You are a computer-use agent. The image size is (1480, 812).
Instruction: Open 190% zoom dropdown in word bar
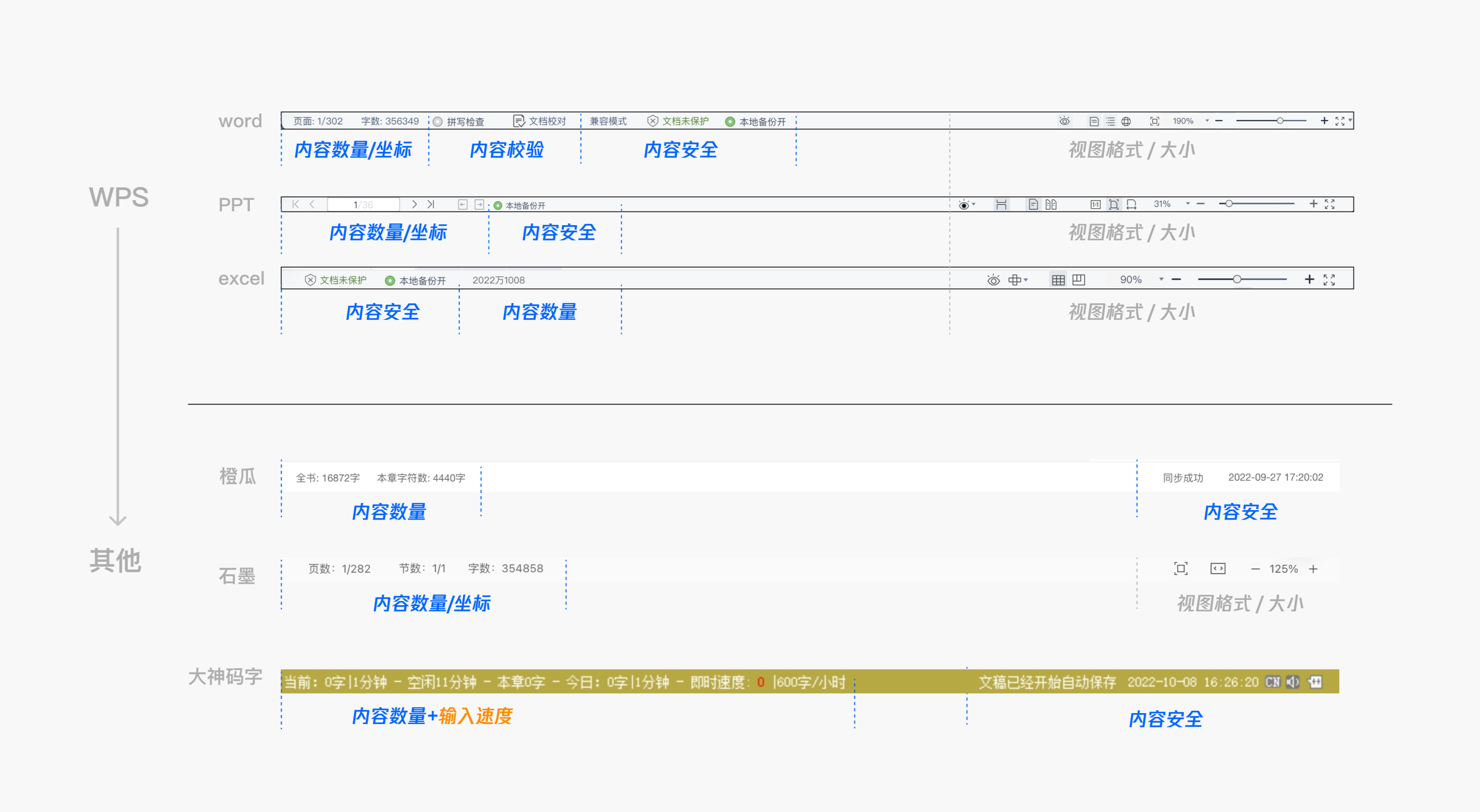point(1207,121)
